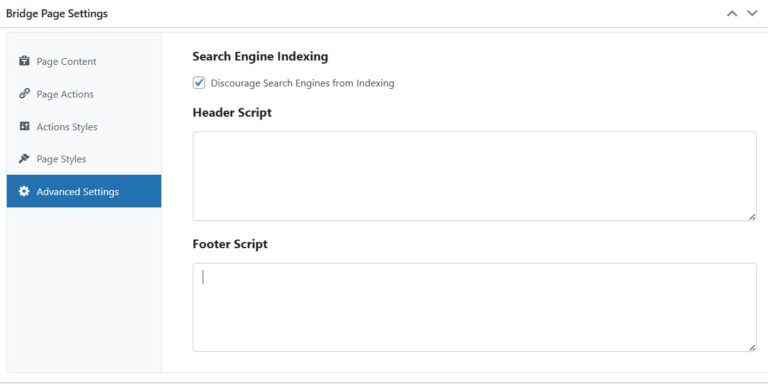This screenshot has height=384, width=768.
Task: Switch to Page Actions tab label
Action: [65, 94]
